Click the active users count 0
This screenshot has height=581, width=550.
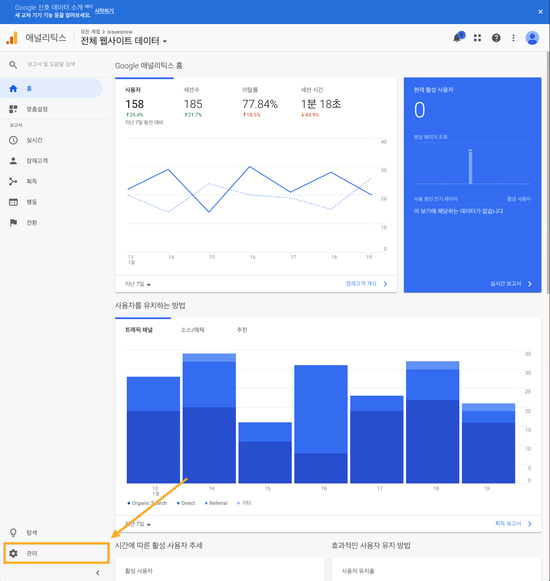click(420, 110)
